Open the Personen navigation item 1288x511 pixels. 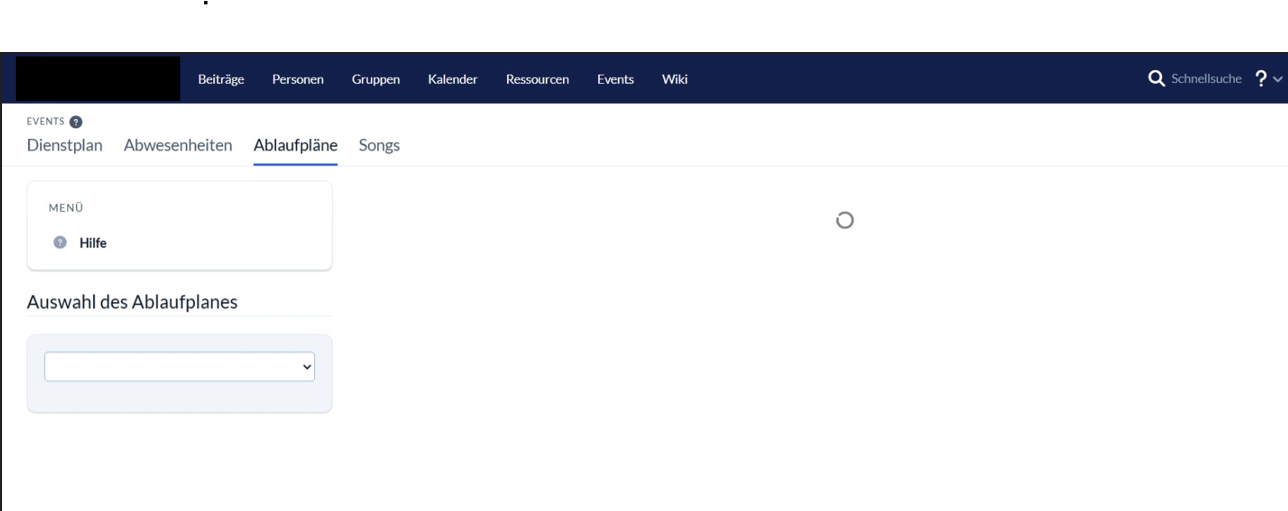298,79
